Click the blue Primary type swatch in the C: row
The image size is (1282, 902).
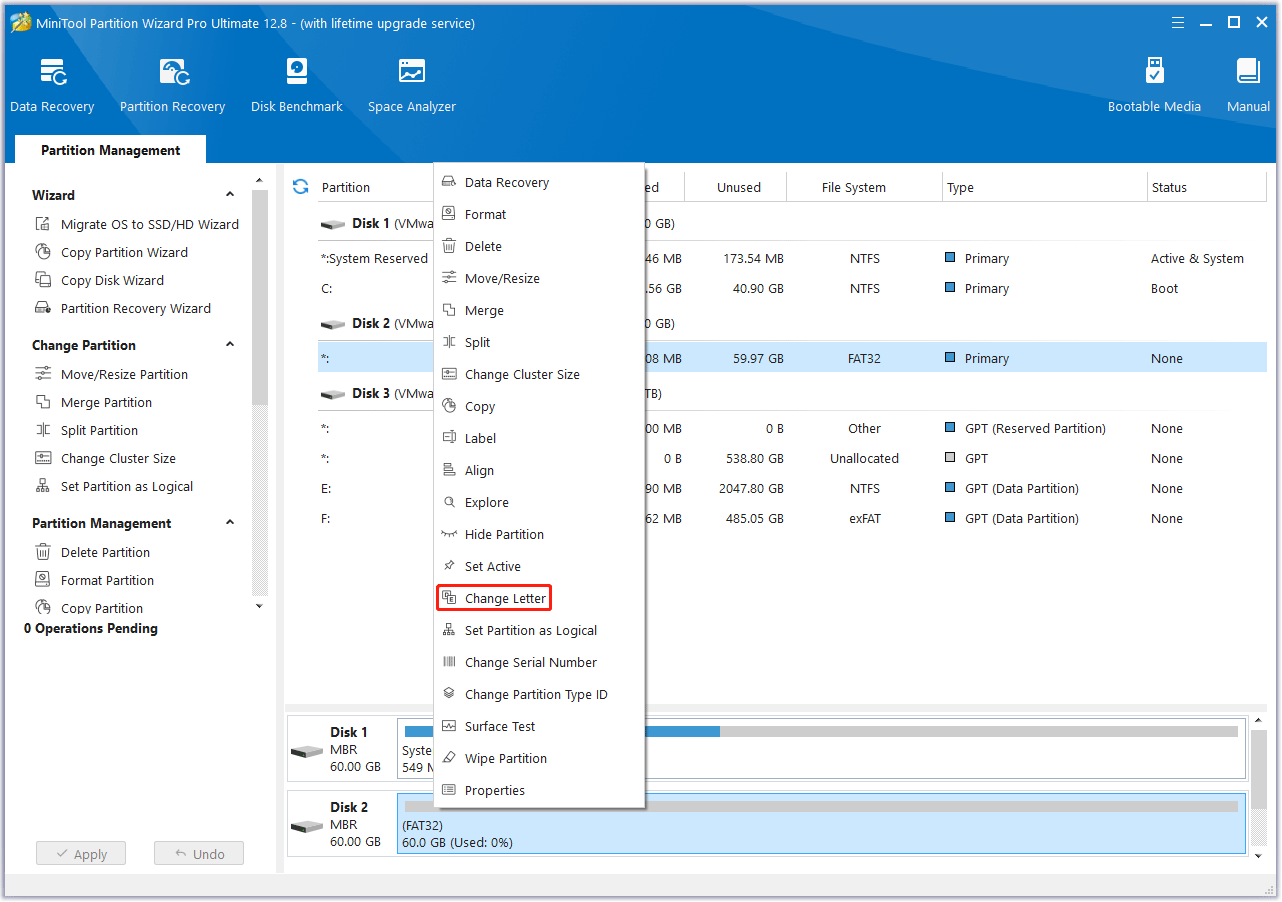click(950, 288)
